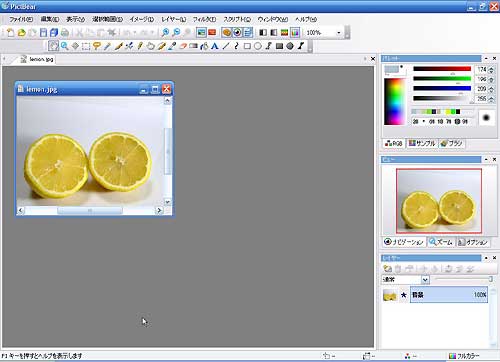
Task: Click the Zoom In magnifier toolbar icon
Action: pyautogui.click(x=165, y=33)
